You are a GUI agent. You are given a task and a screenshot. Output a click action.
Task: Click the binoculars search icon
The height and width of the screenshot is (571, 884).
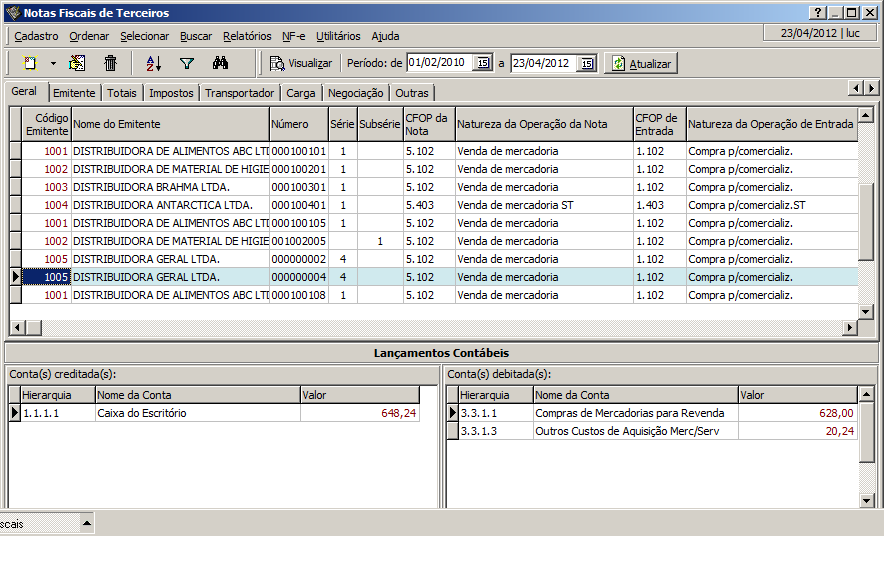click(x=221, y=63)
